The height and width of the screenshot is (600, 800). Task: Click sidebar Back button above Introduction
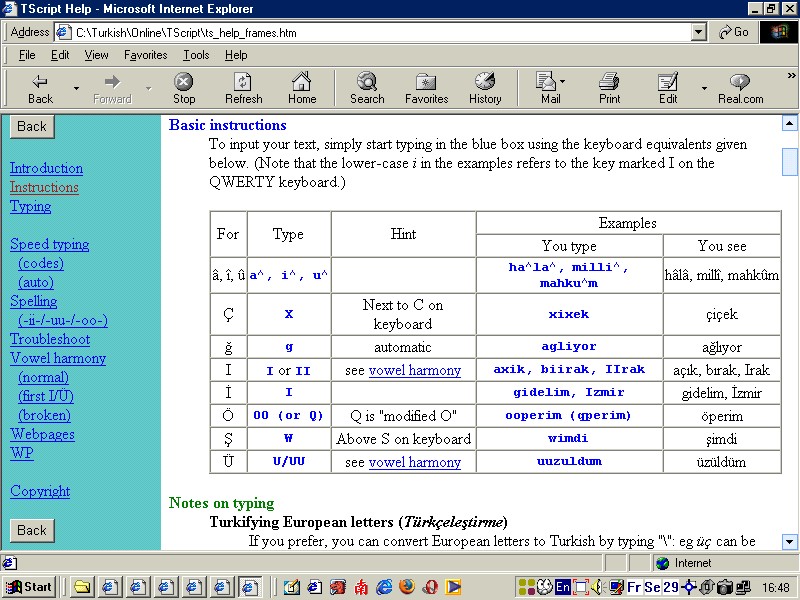tap(32, 126)
